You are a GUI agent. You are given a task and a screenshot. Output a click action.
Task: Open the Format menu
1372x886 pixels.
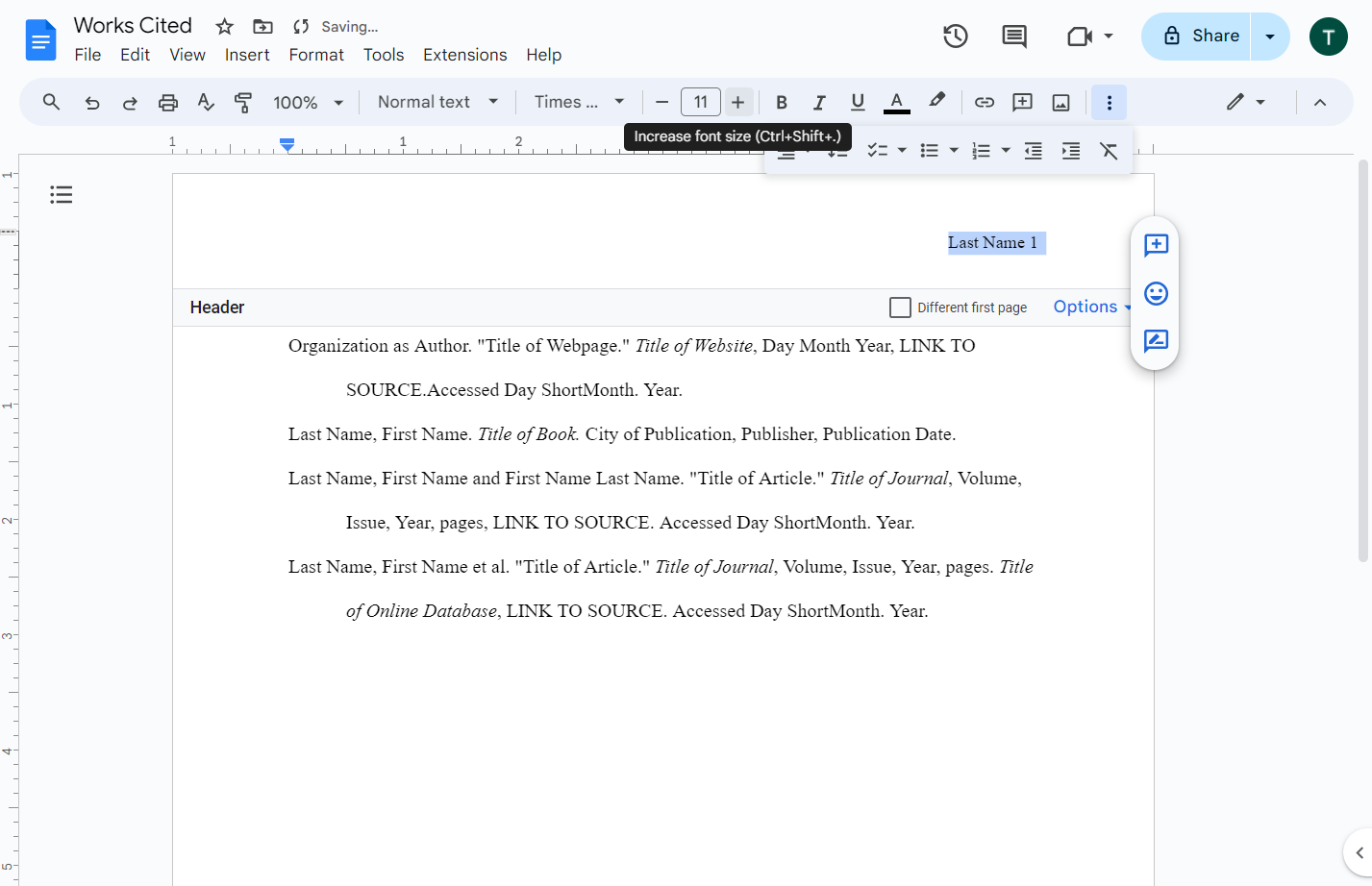click(x=316, y=55)
